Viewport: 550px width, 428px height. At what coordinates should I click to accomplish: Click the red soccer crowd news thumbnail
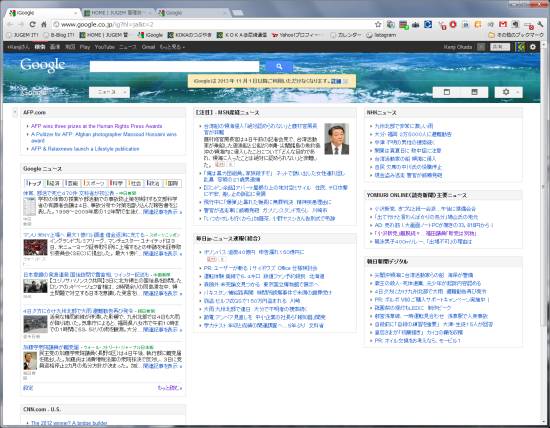click(35, 247)
